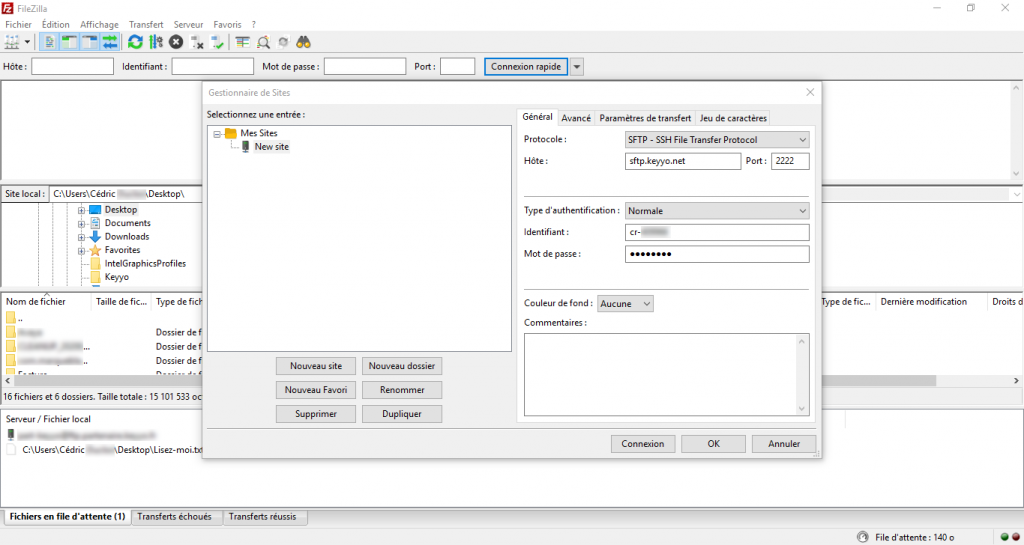Open the Affichage menu

(x=99, y=24)
